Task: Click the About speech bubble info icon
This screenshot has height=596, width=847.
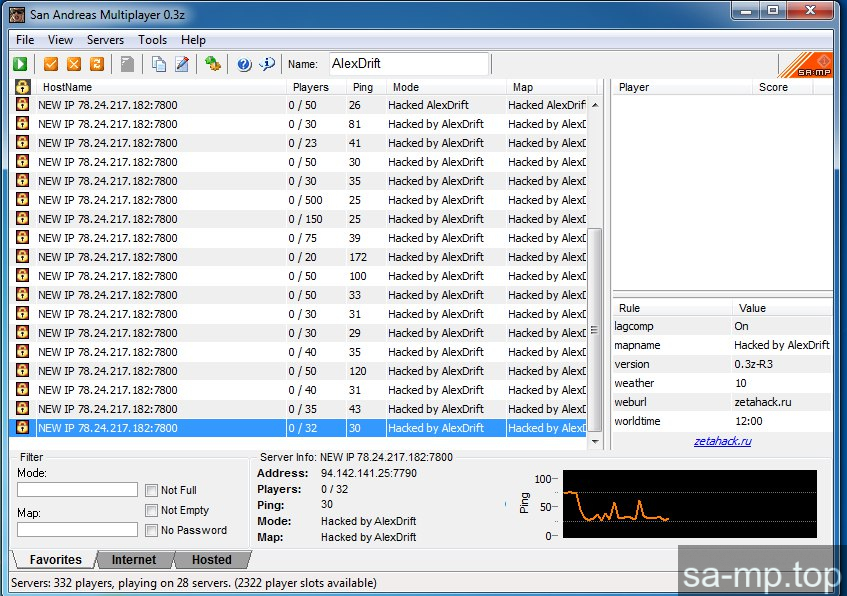Action: 267,64
